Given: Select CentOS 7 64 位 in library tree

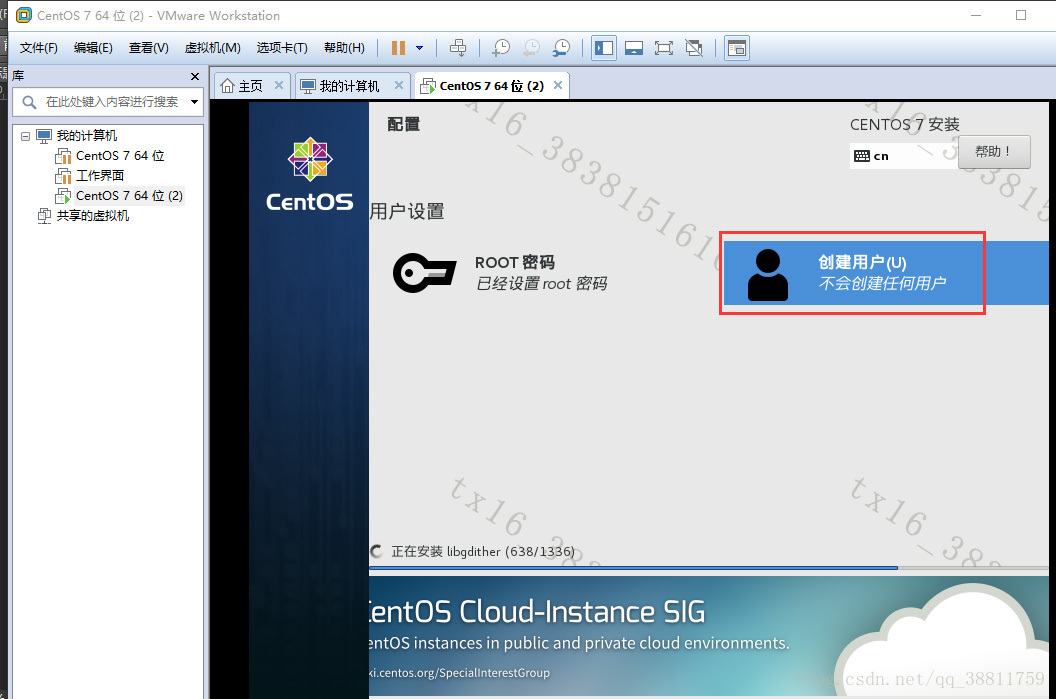Looking at the screenshot, I should pyautogui.click(x=120, y=156).
